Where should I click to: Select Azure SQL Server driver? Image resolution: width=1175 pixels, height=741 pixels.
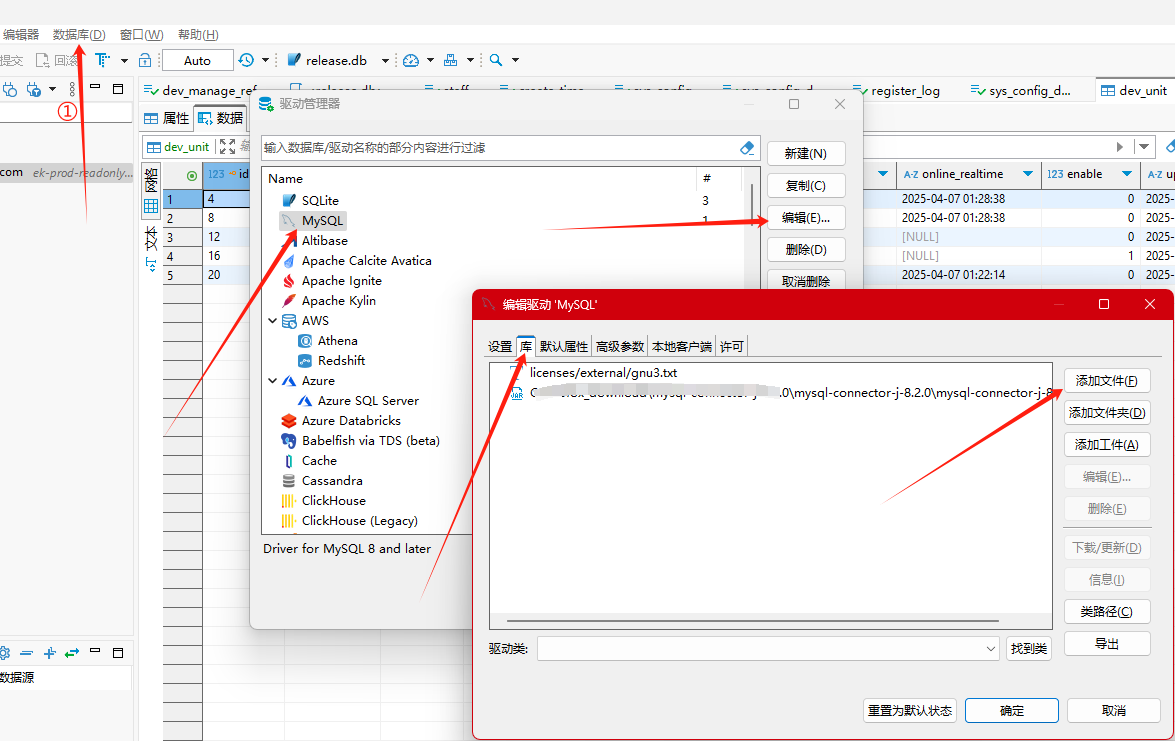pos(368,401)
